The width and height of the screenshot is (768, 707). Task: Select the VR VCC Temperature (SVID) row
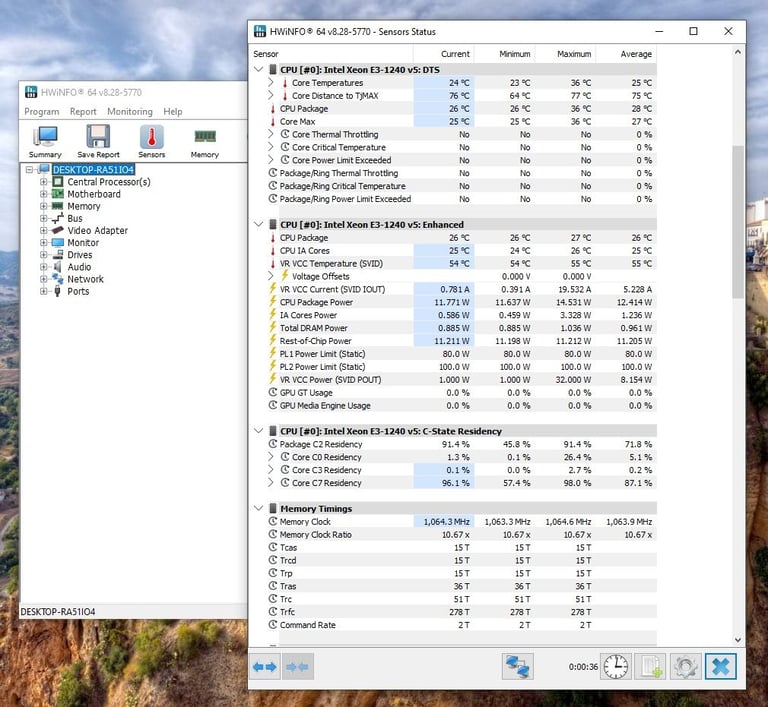[x=460, y=263]
